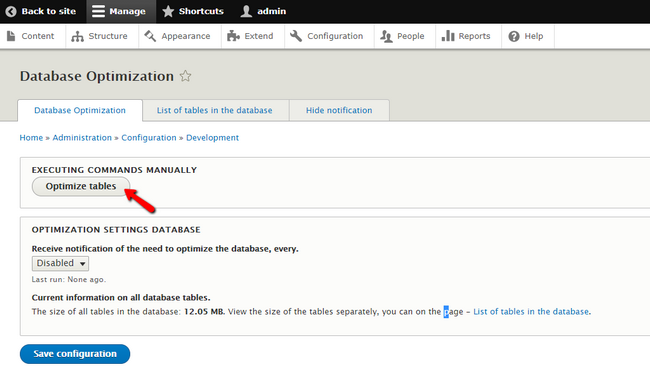The image size is (650, 366).
Task: Open the Help question mark icon
Action: 514,36
